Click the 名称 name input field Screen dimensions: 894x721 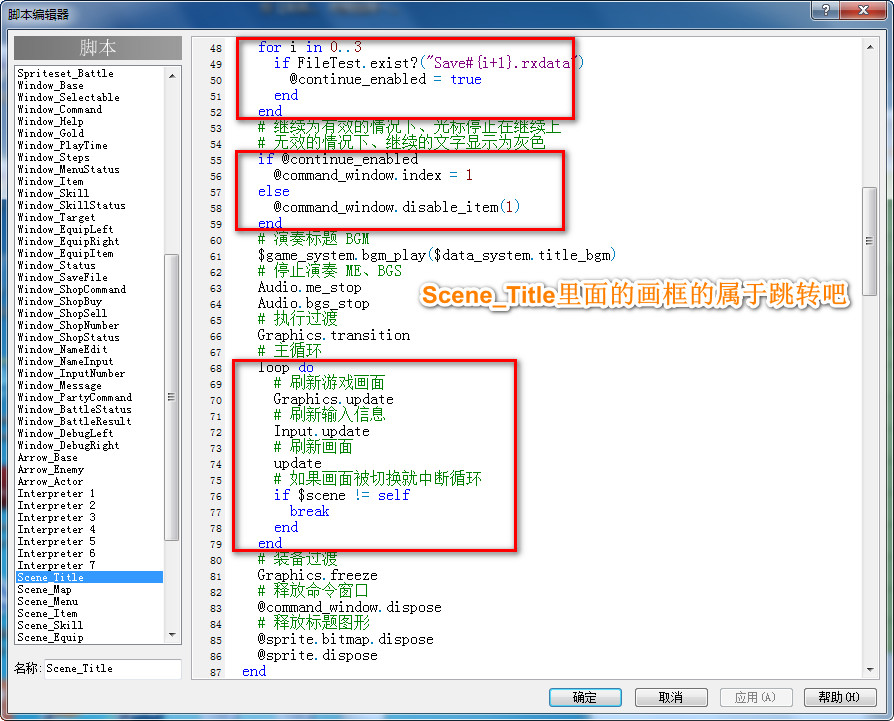pos(113,669)
